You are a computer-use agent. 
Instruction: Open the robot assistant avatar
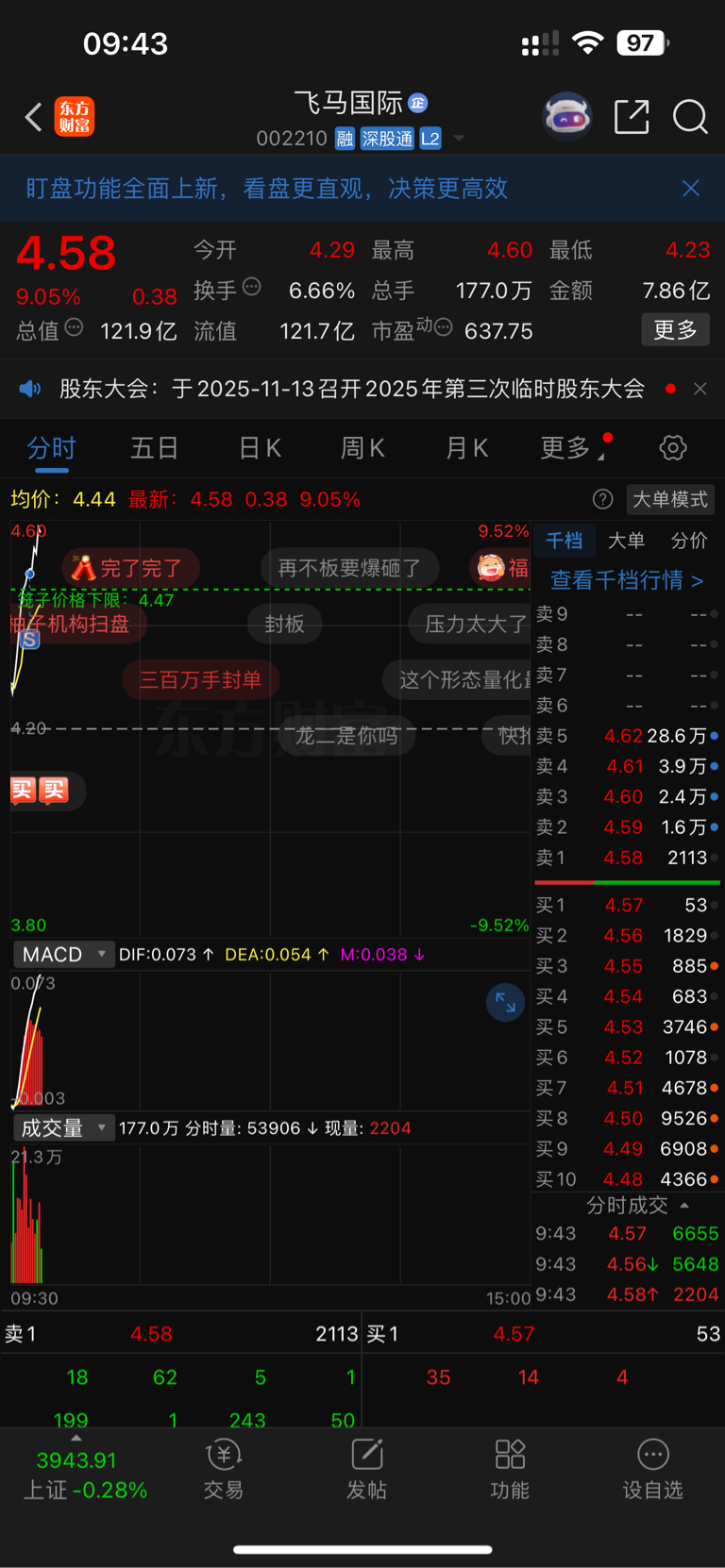tap(567, 117)
